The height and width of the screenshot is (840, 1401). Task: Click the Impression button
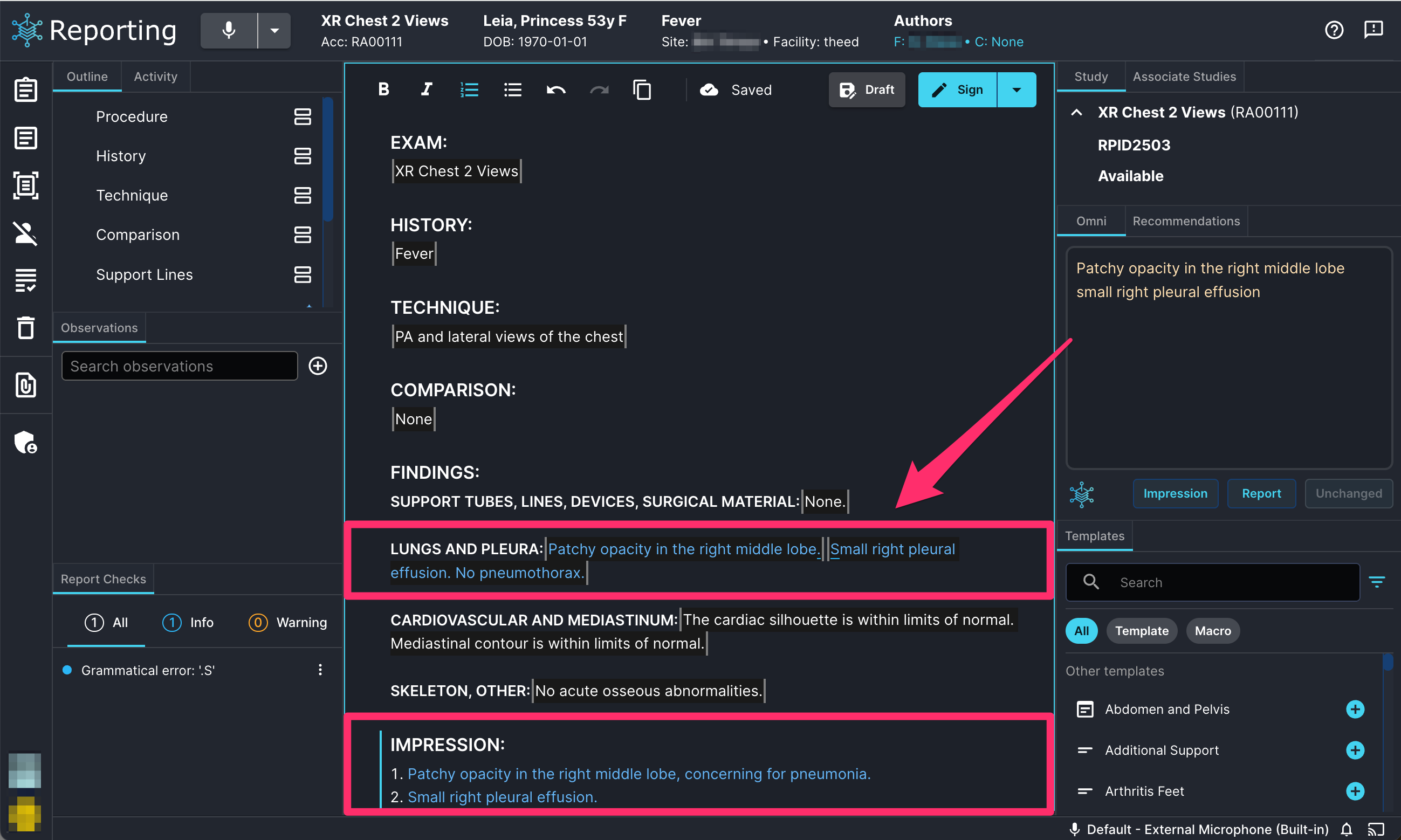pyautogui.click(x=1175, y=493)
